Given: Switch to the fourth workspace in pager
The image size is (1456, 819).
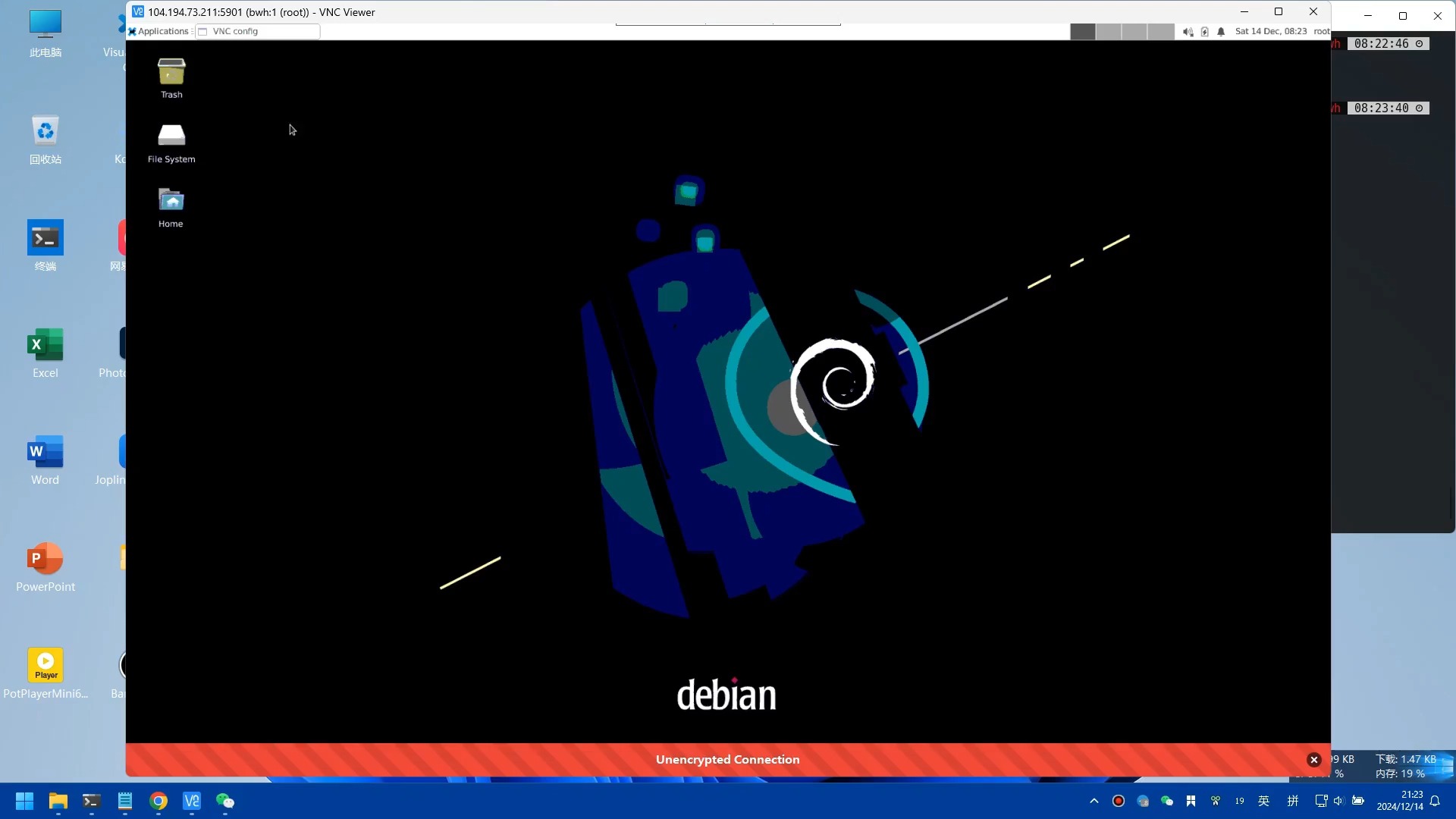Looking at the screenshot, I should click(x=1160, y=31).
